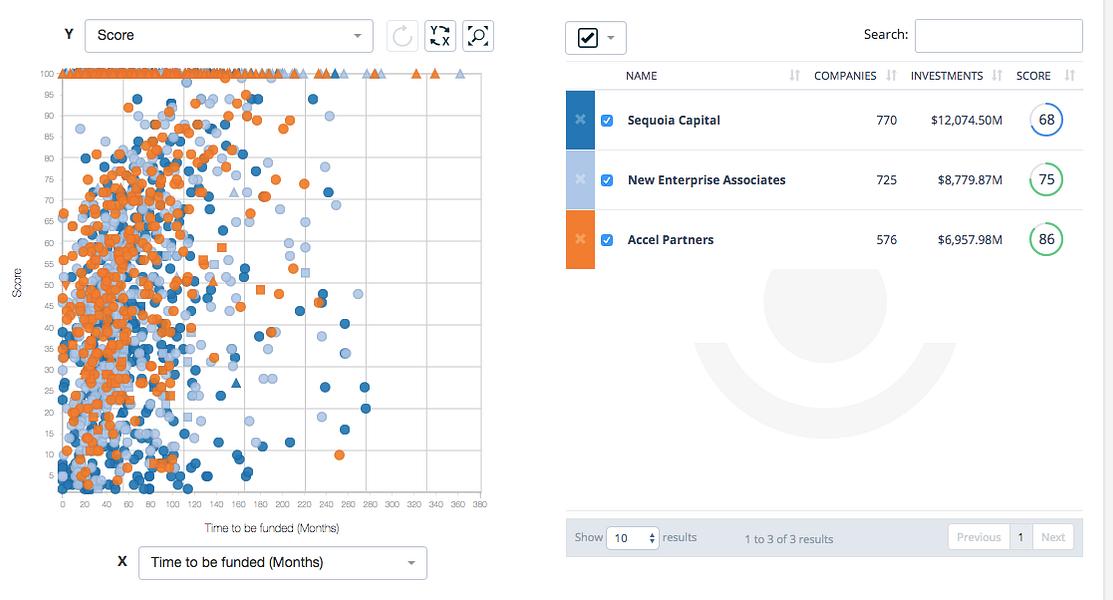Select page 1 in pagination

[x=1021, y=538]
